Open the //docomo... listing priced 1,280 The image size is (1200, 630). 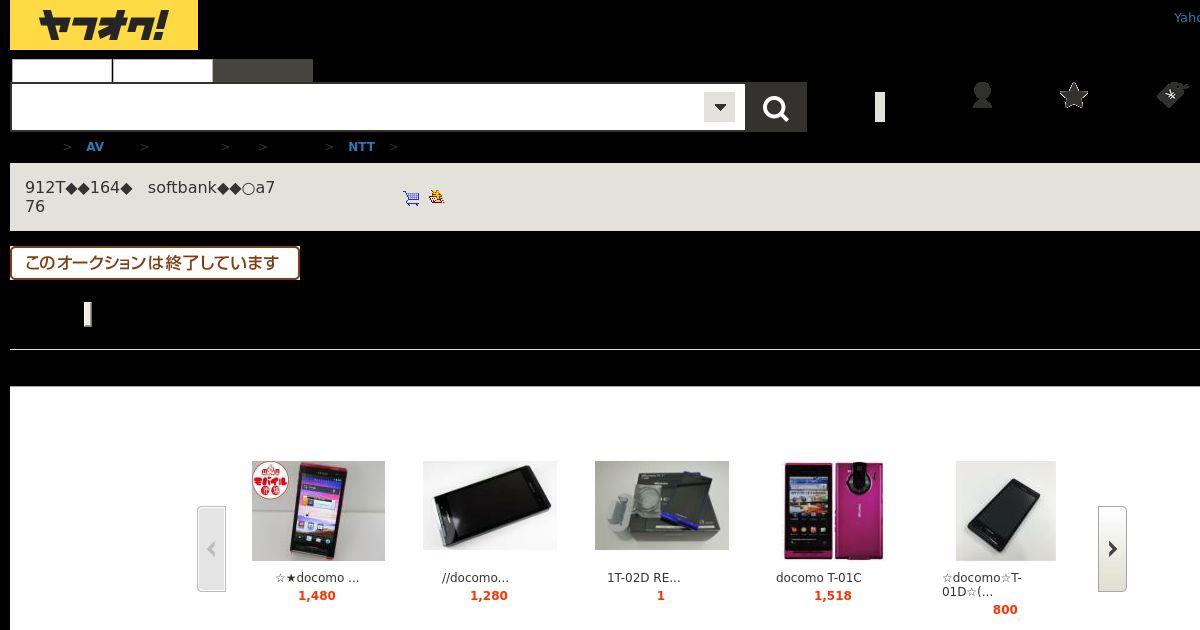490,505
